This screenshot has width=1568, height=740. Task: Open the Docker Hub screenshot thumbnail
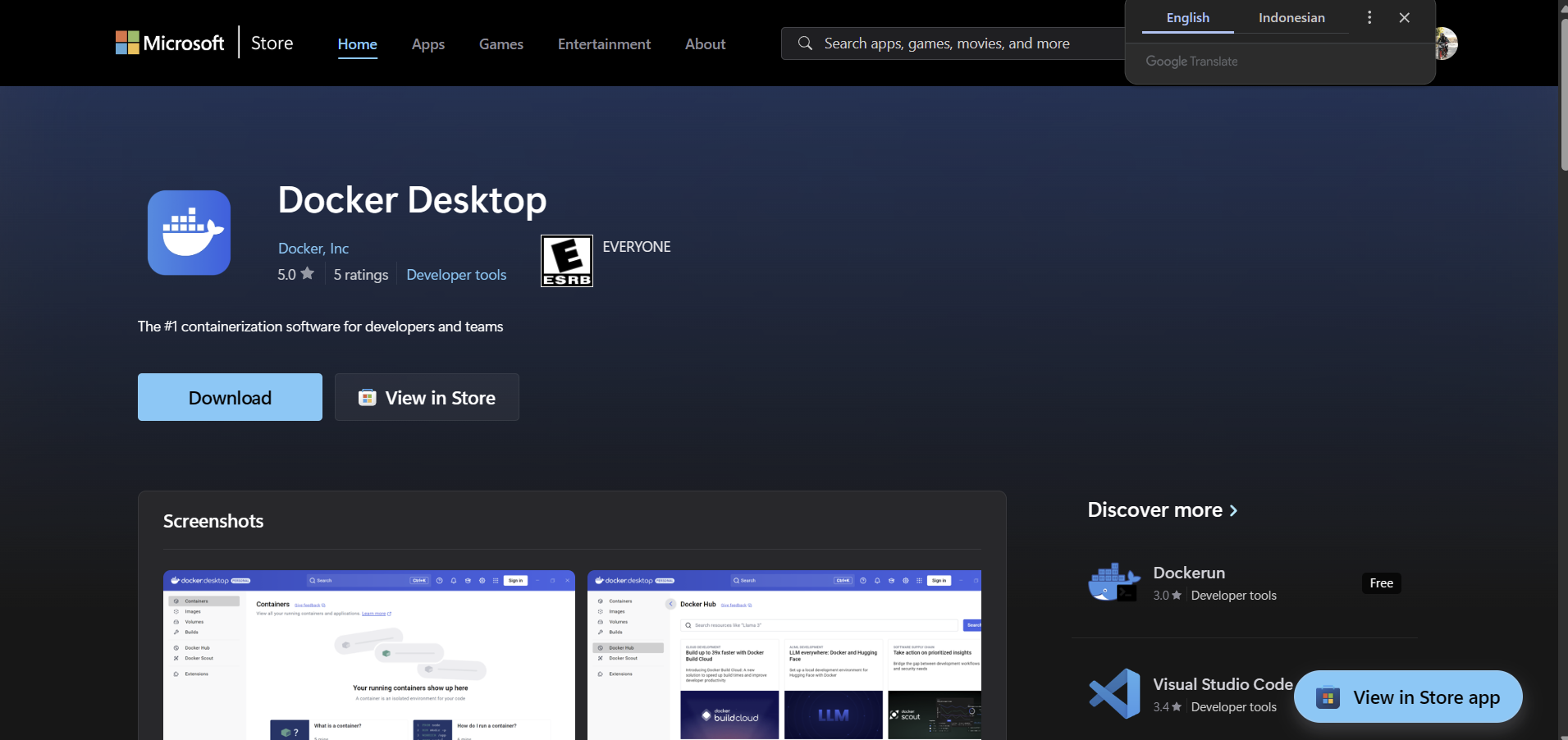[784, 655]
